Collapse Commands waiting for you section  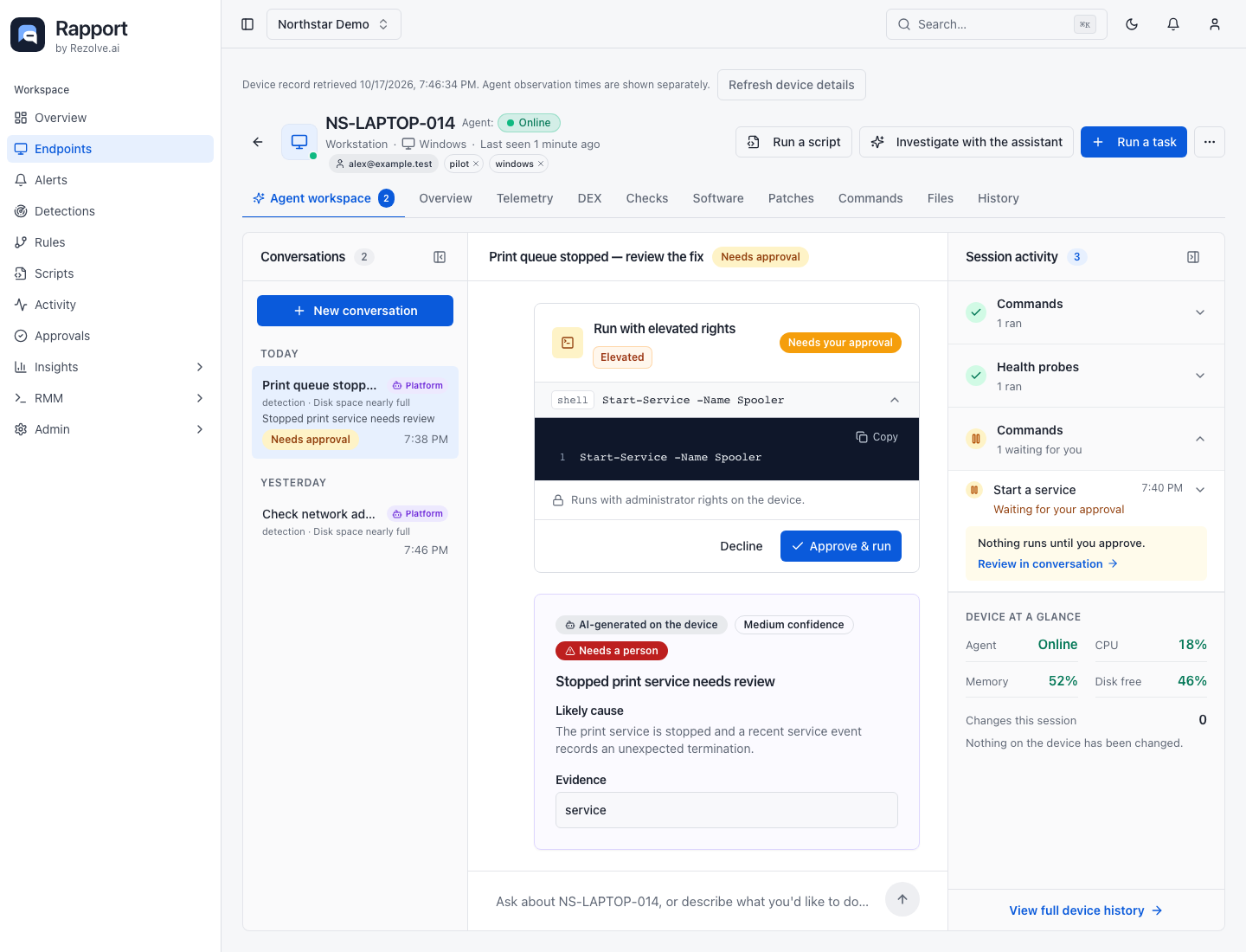coord(1086,439)
